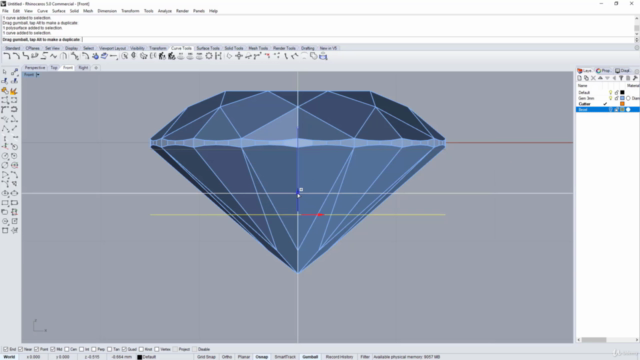Enable the Knot osnap checkbox
640x360 pixels.
(141, 349)
